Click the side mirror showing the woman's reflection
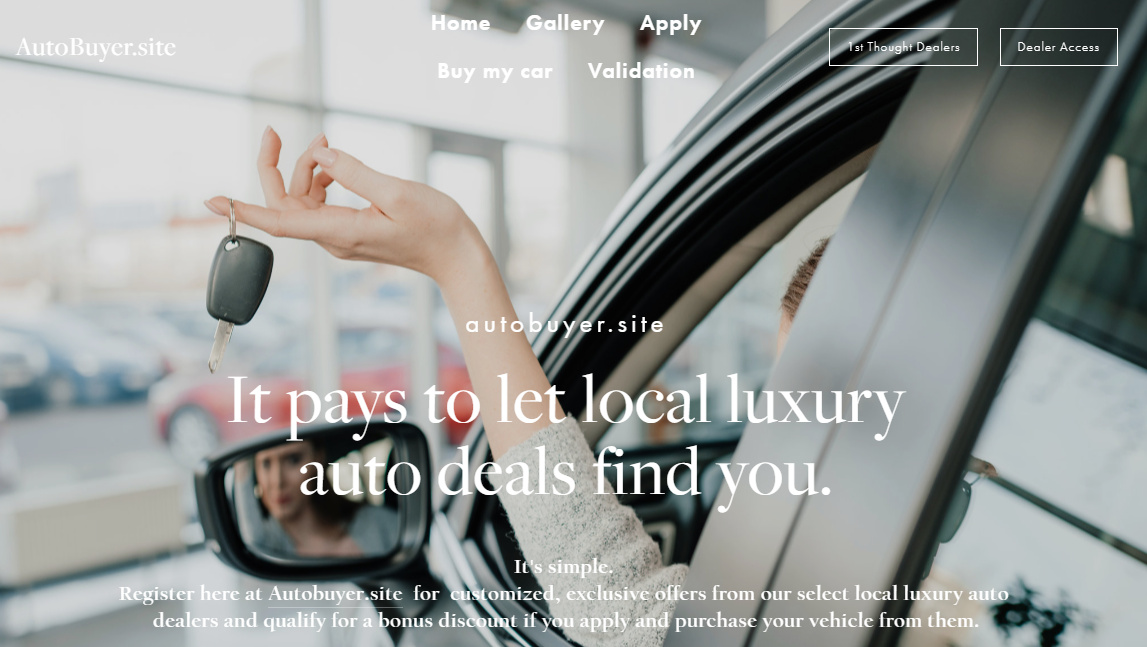1147x647 pixels. (x=316, y=500)
